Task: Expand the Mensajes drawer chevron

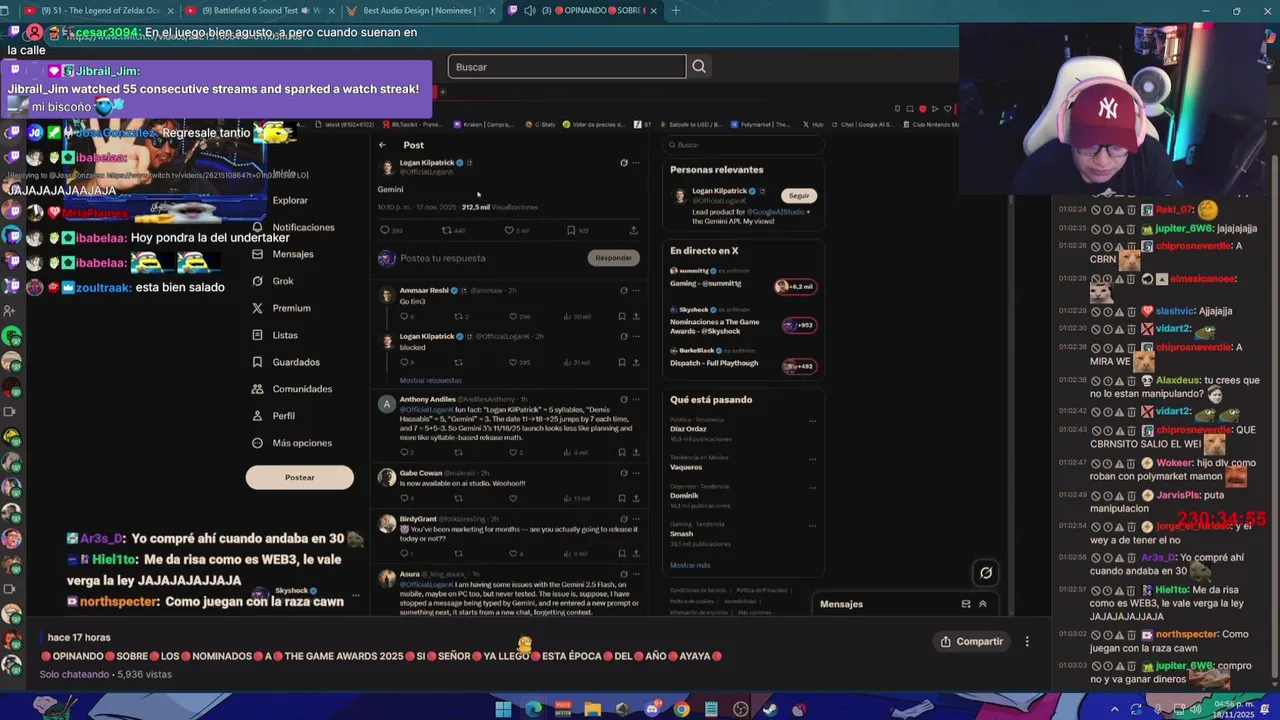Action: click(983, 604)
